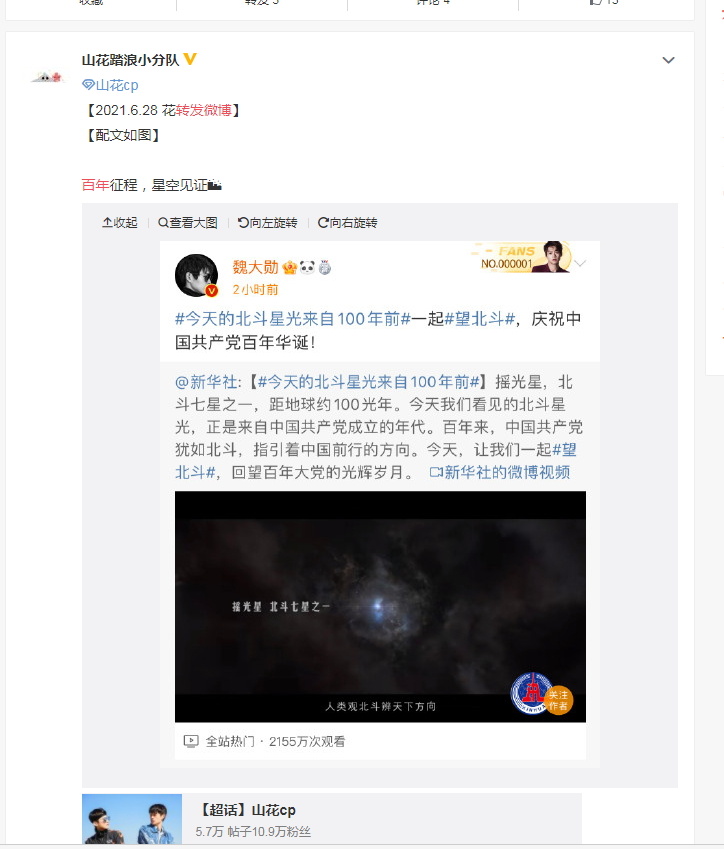
Task: Open 查看大图 to view full image
Action: point(187,223)
